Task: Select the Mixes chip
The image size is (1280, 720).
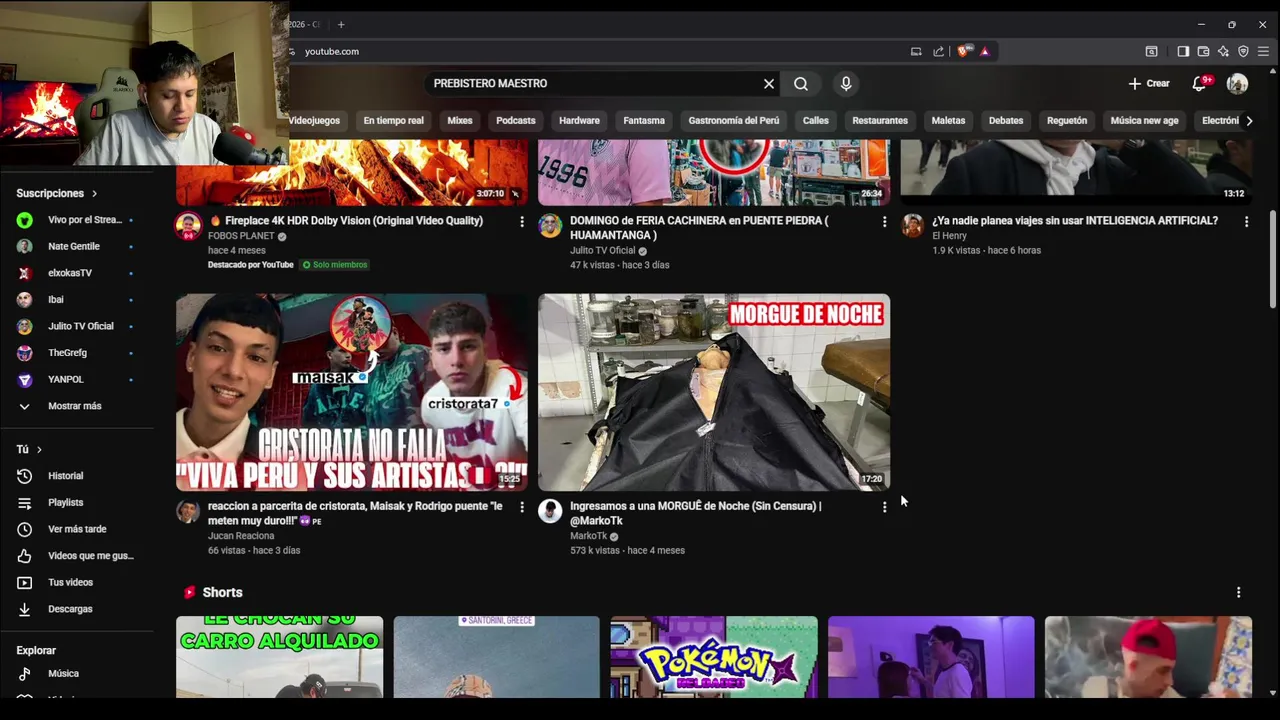Action: 460,121
